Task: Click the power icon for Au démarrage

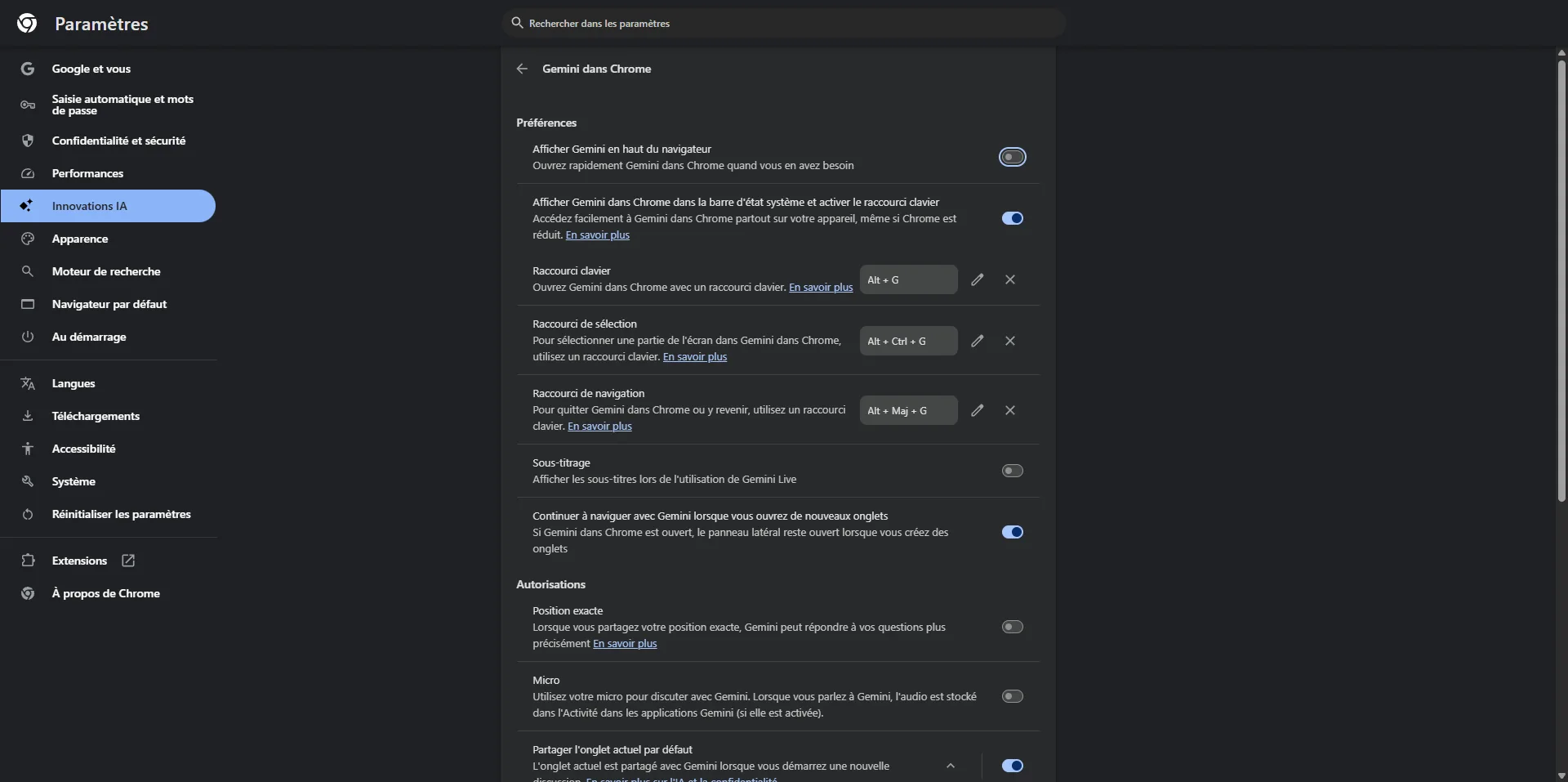Action: click(x=28, y=337)
